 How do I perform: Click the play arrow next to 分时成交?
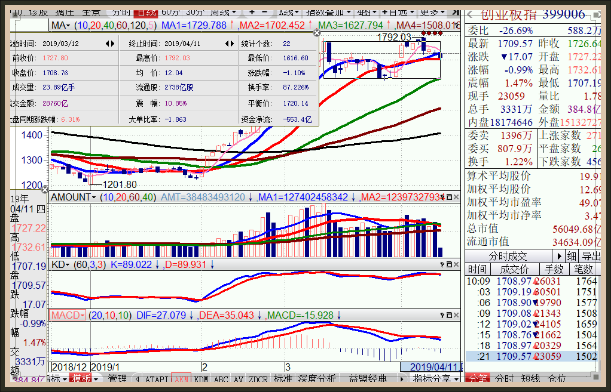[559, 256]
